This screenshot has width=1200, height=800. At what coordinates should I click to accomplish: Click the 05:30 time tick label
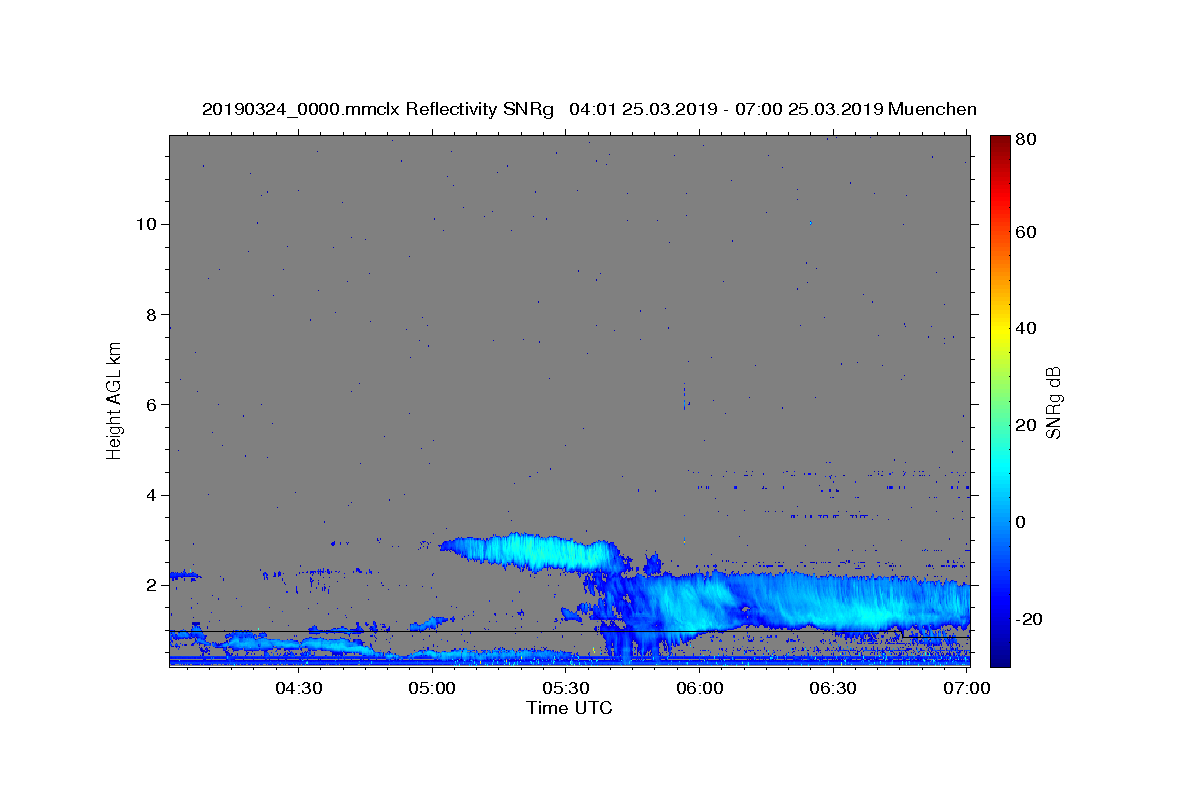click(x=566, y=688)
